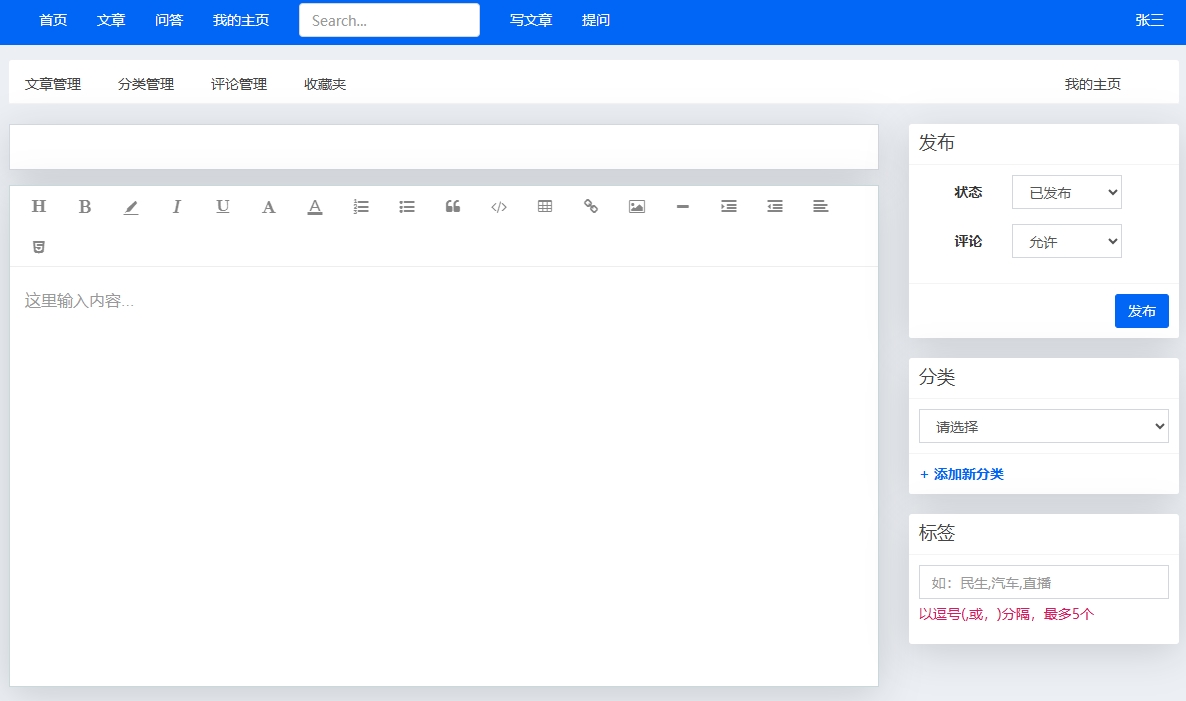The width and height of the screenshot is (1186, 701).
Task: Click the 标签 panel heading
Action: [x=936, y=532]
